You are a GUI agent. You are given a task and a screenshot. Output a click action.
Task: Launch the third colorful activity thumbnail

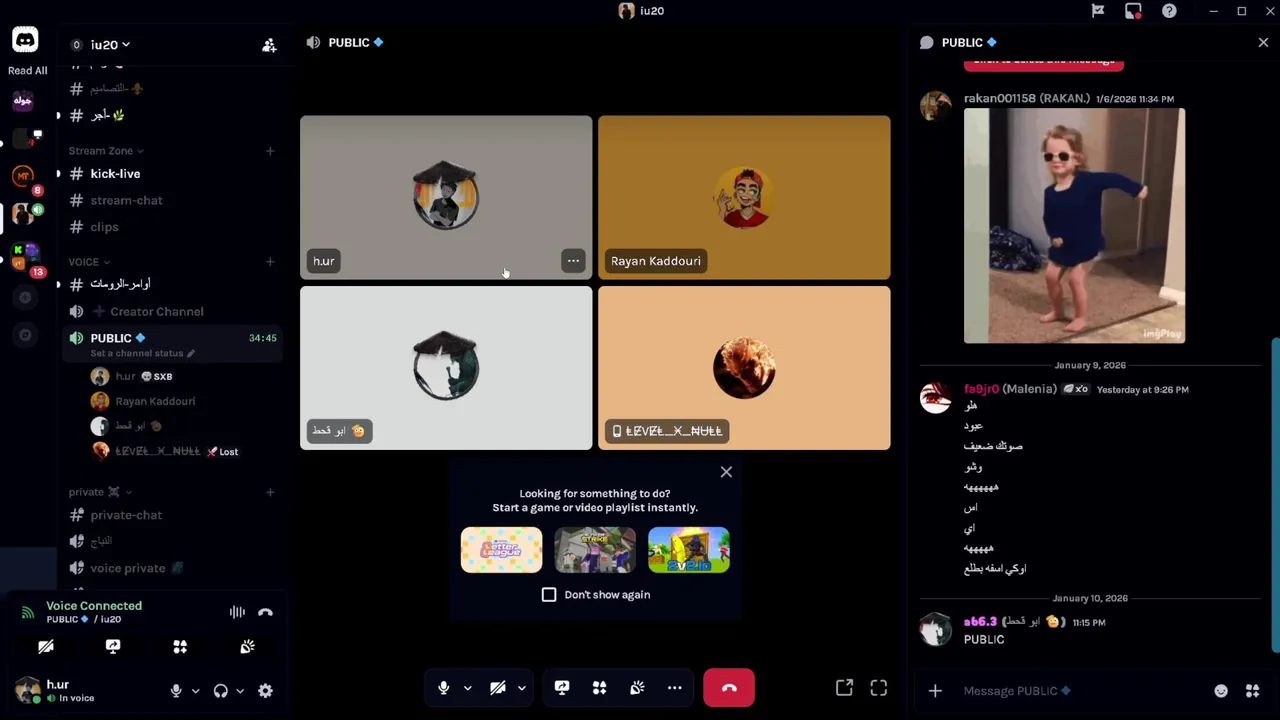coord(689,550)
